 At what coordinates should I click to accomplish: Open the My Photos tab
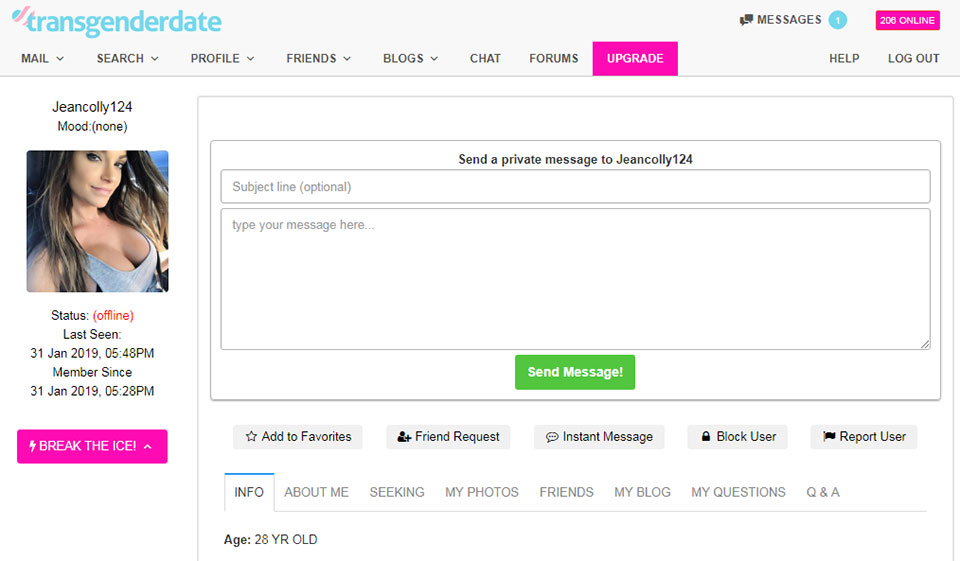tap(482, 492)
